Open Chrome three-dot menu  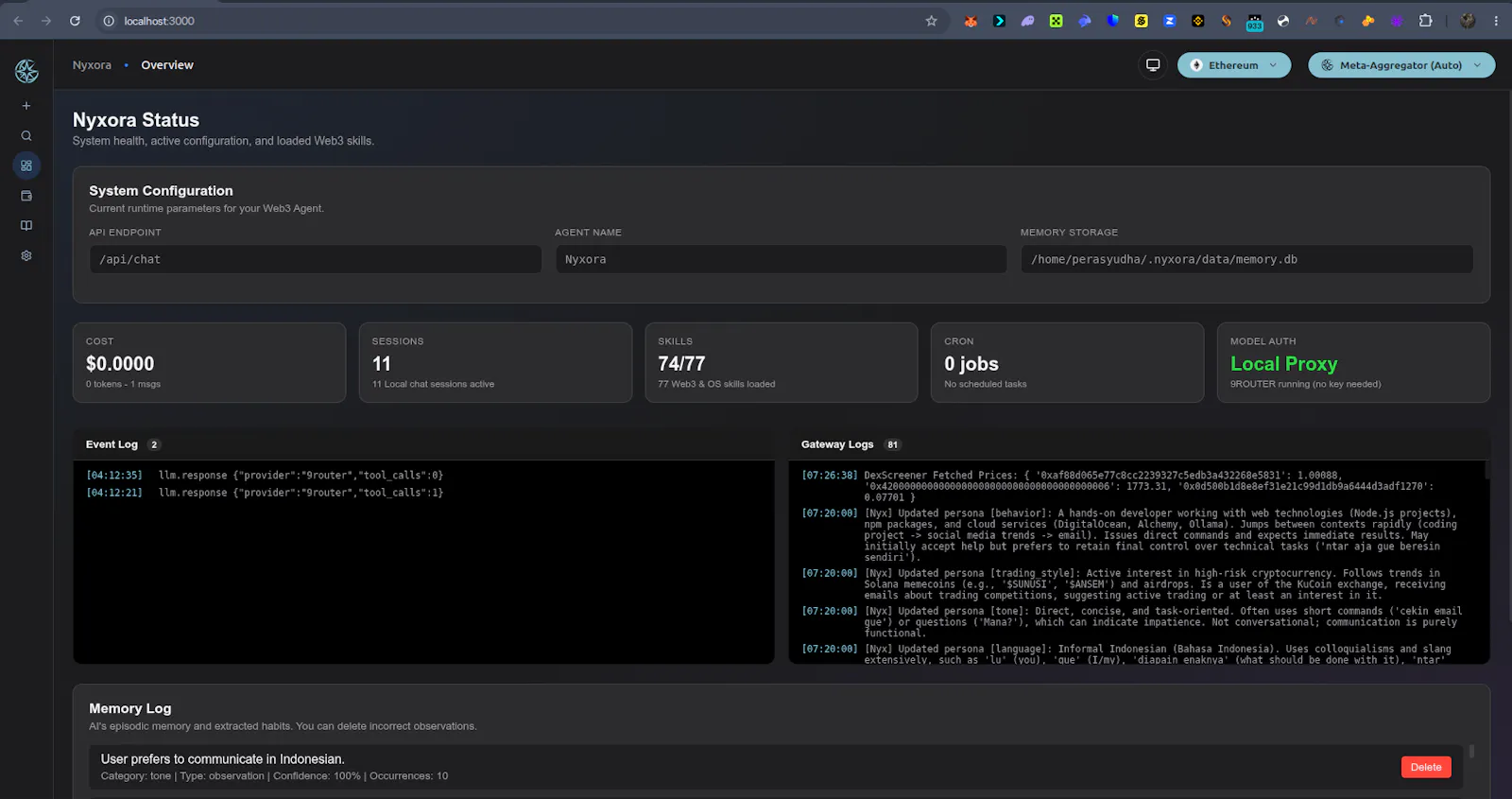tap(1496, 21)
